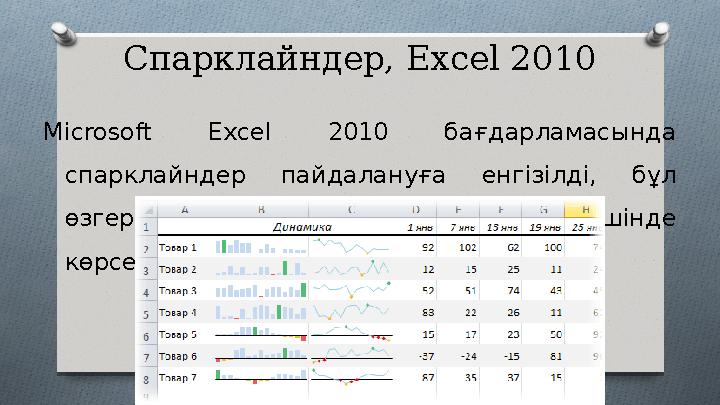Select the 'Товар 1' cell

[178, 248]
